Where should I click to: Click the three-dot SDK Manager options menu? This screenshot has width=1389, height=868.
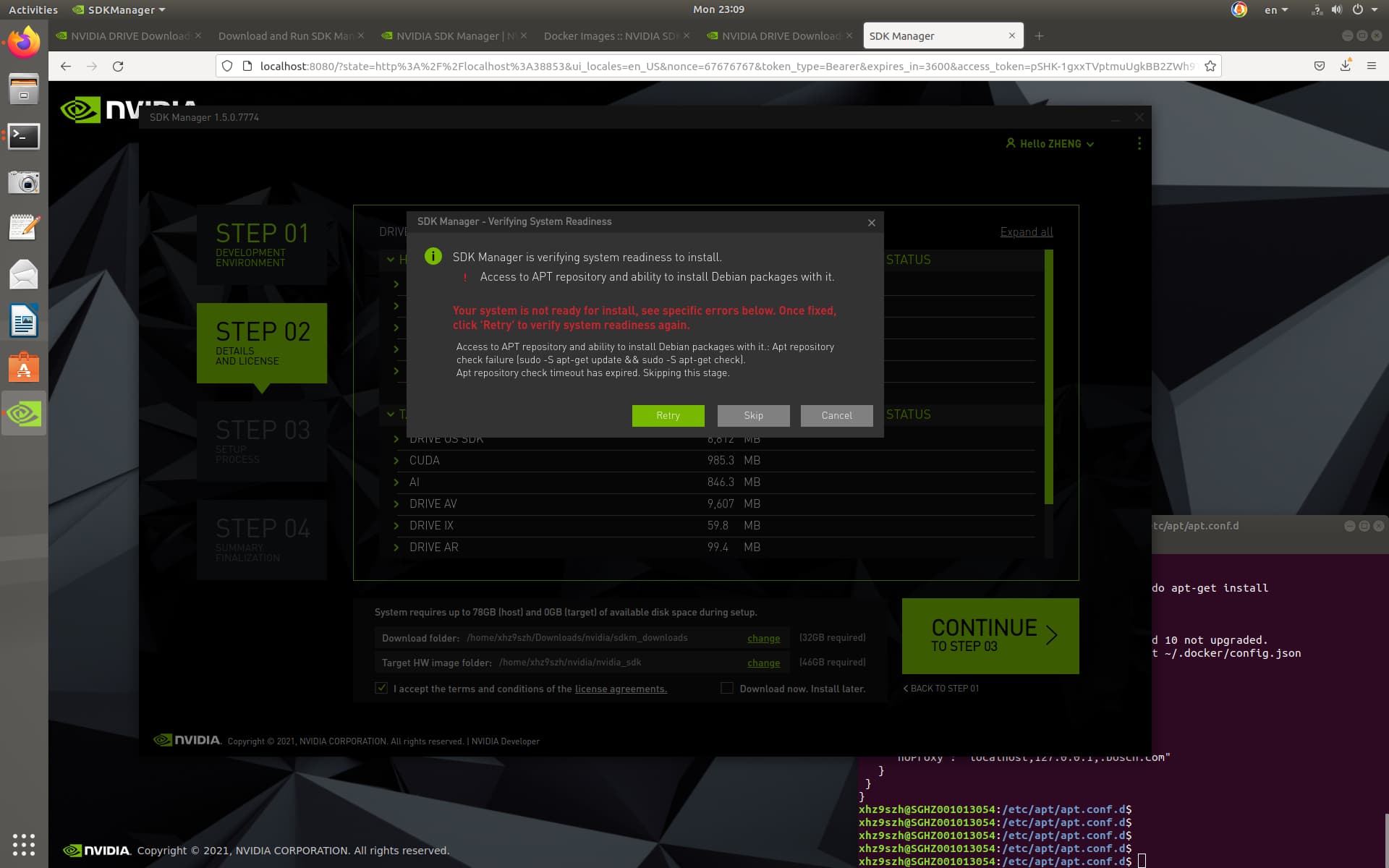1139,143
